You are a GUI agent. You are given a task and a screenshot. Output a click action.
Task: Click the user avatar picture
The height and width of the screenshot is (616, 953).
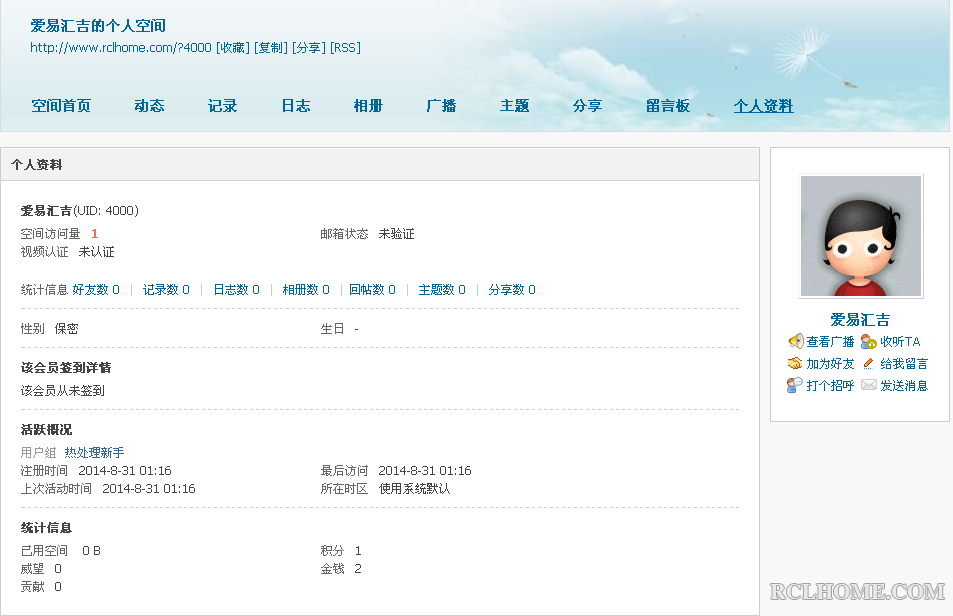861,236
